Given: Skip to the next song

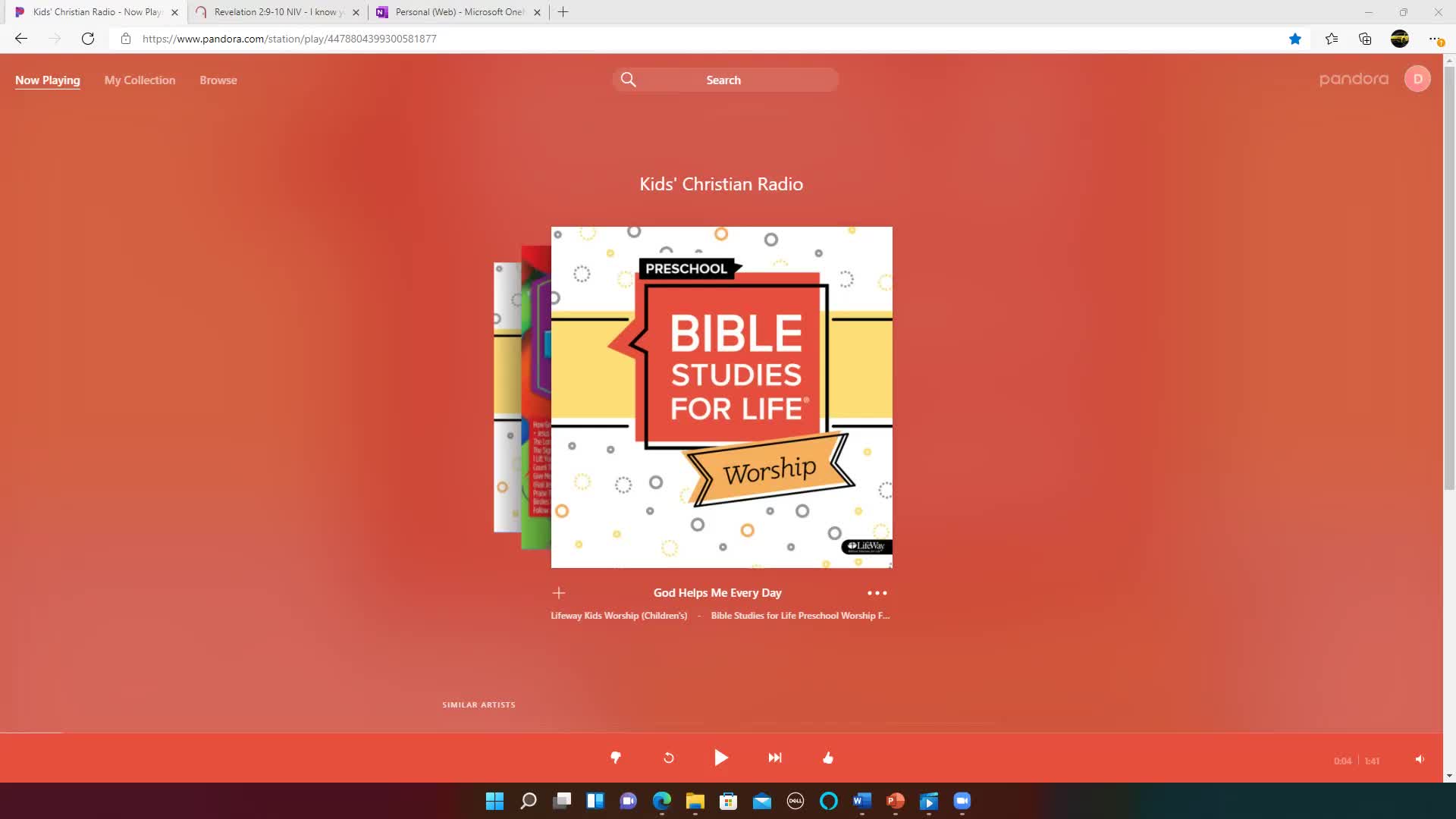Looking at the screenshot, I should [x=774, y=758].
